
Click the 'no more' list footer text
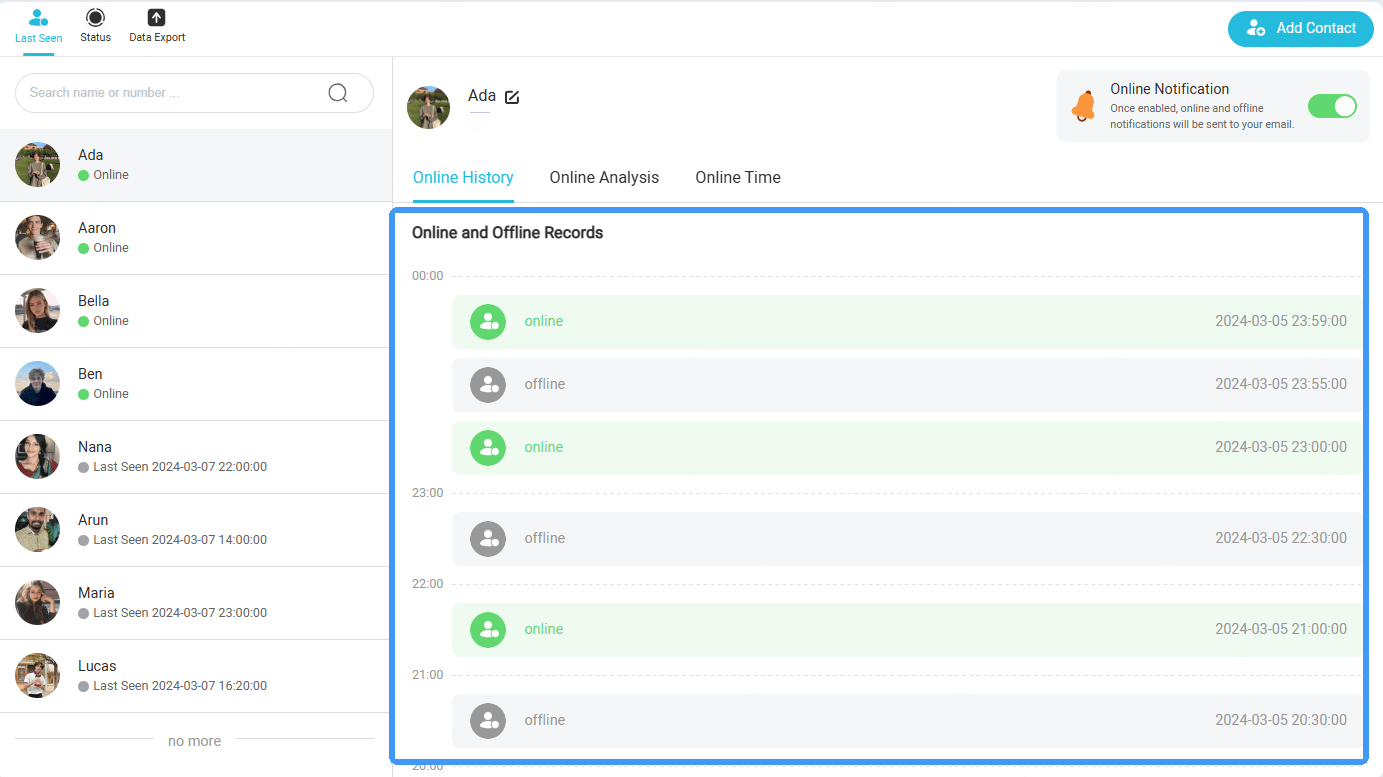pos(195,741)
